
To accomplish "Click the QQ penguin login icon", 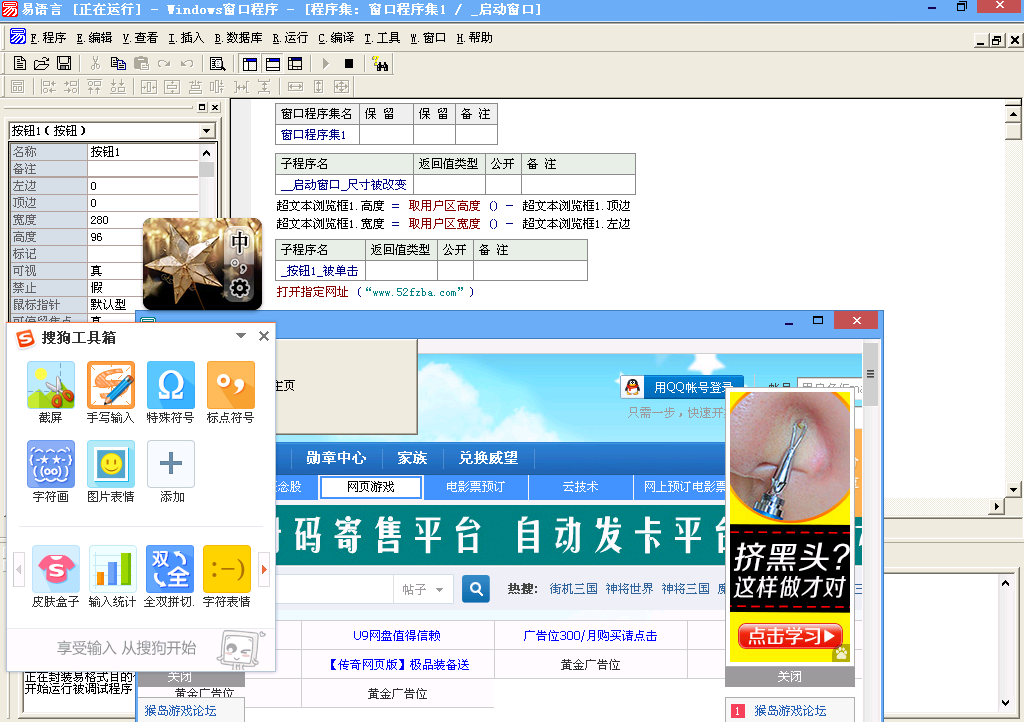I will (632, 386).
